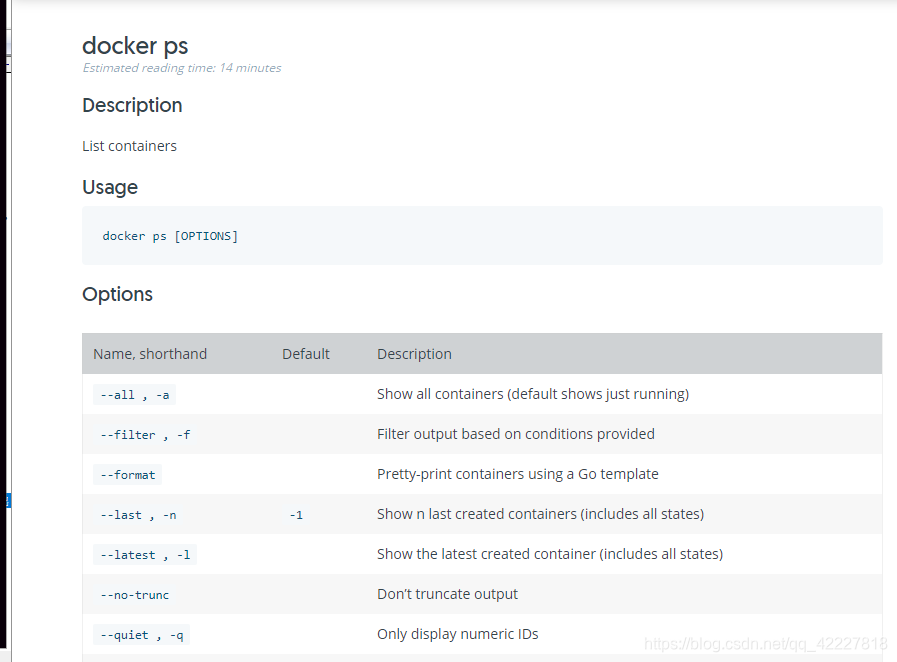
Task: Click the "docker ps" page title
Action: [x=135, y=46]
